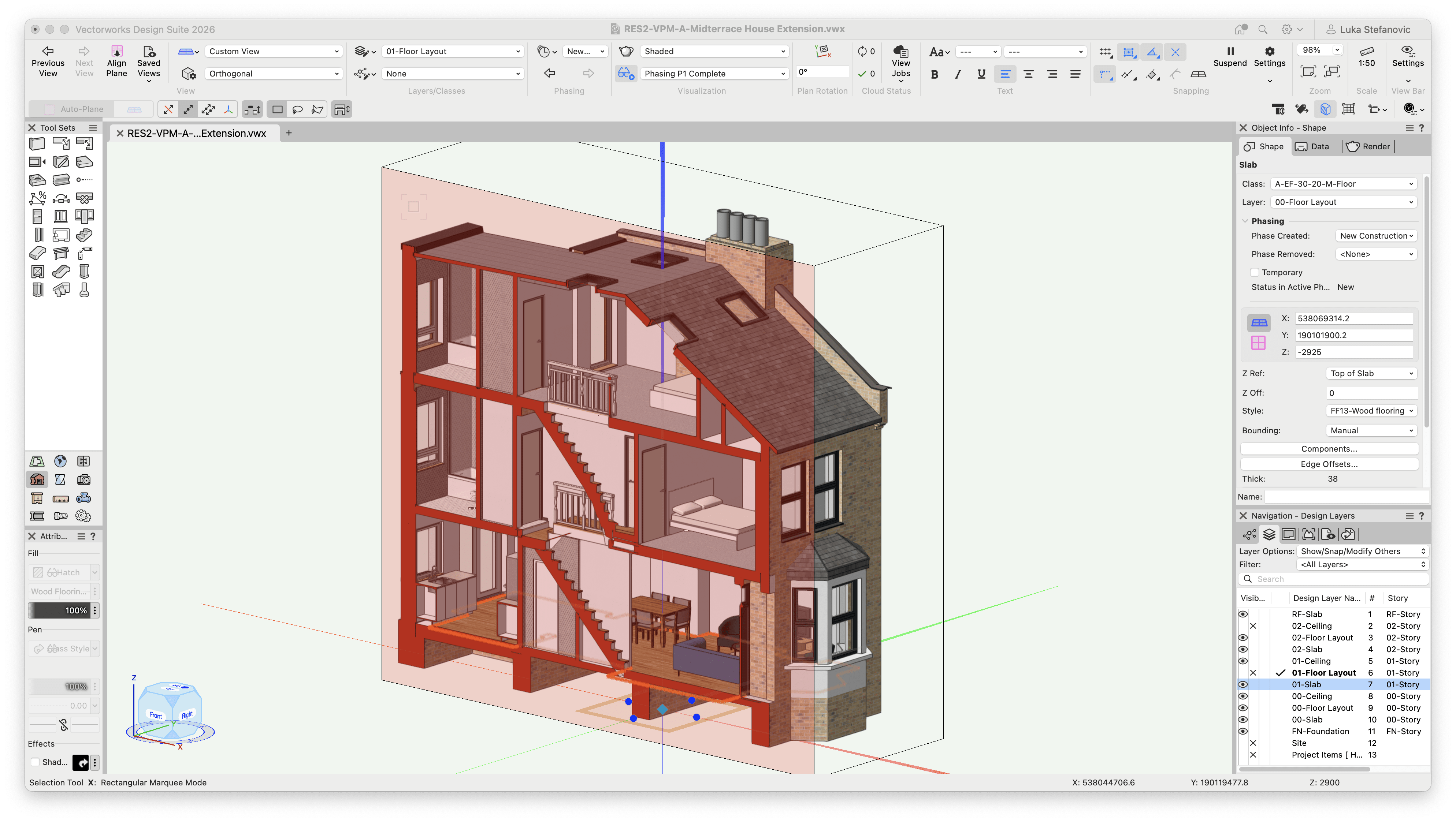This screenshot has width=1456, height=822.
Task: Enable the Temporary phasing checkbox
Action: point(1254,272)
